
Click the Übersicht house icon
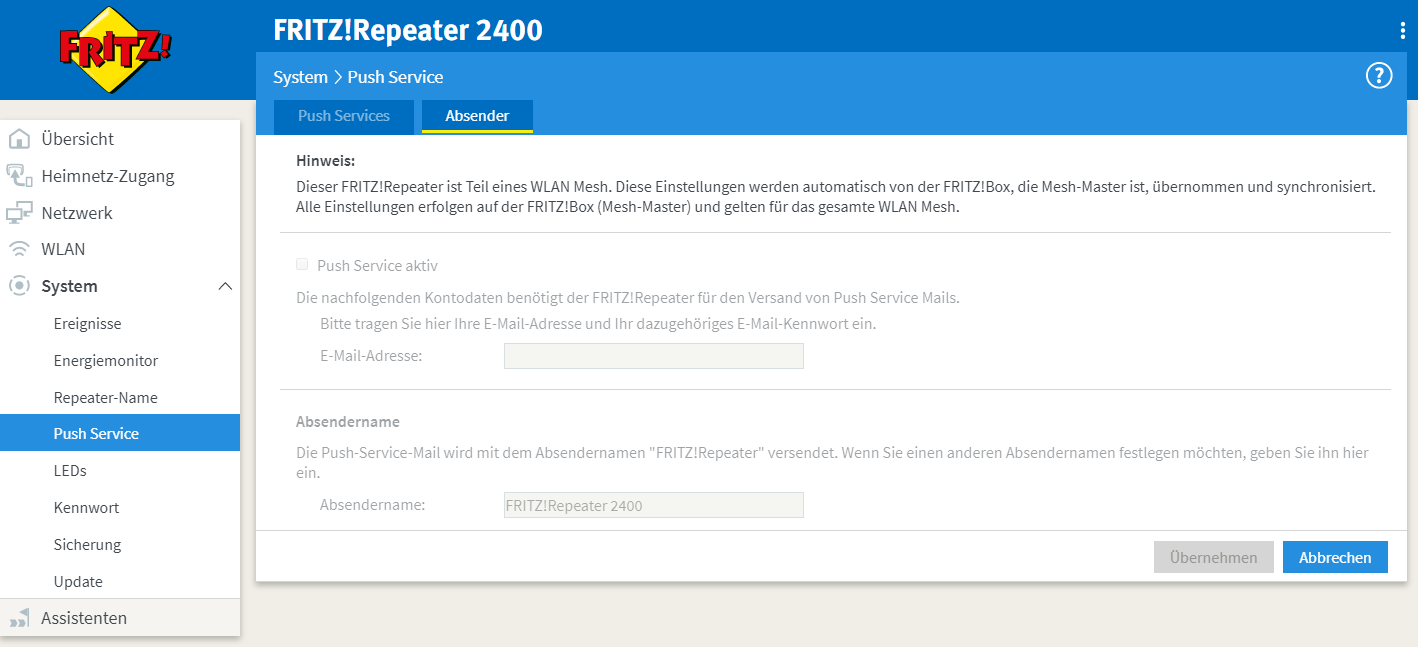(19, 139)
